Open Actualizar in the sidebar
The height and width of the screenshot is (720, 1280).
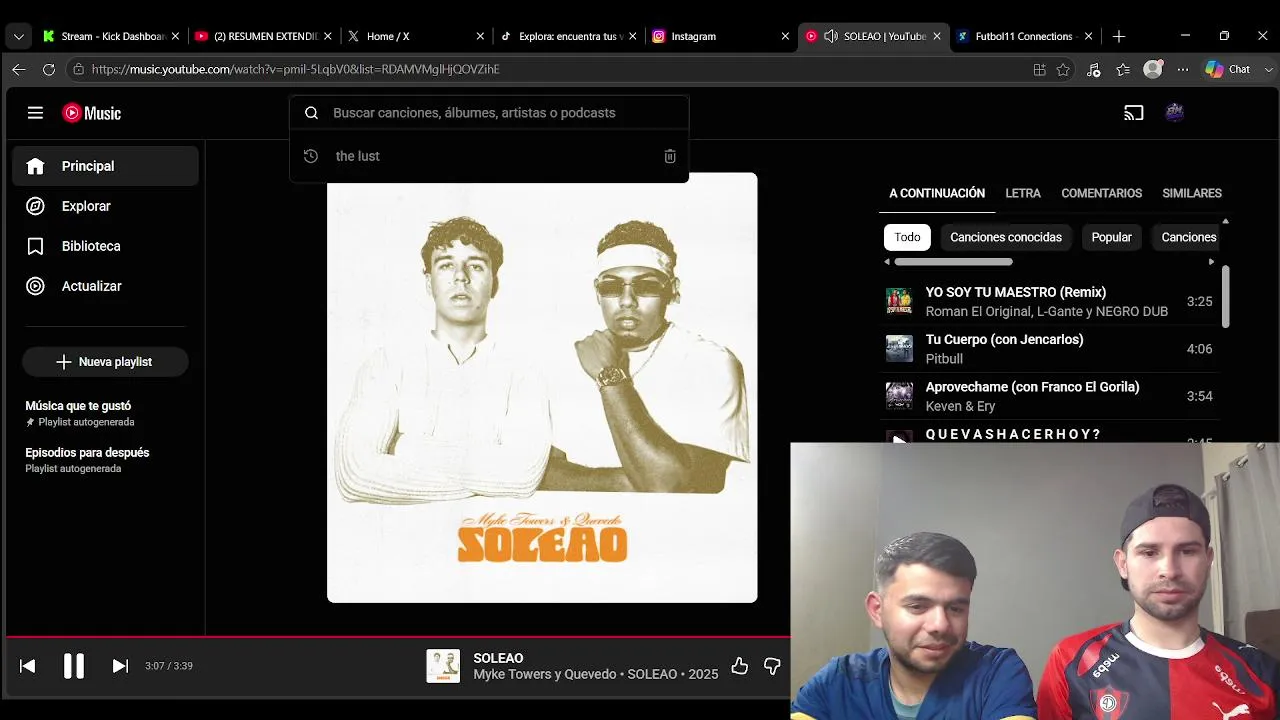(x=105, y=286)
